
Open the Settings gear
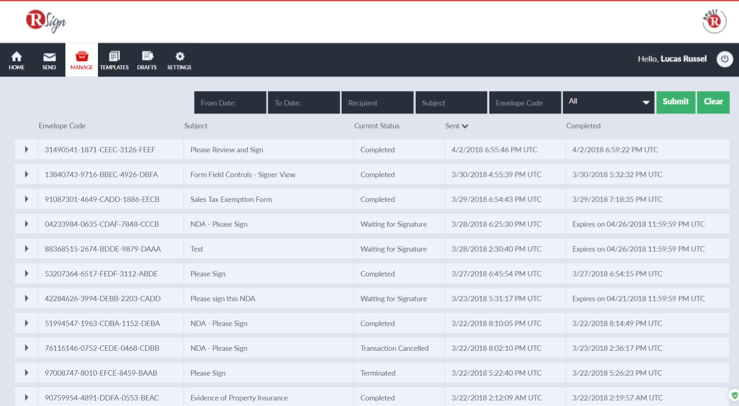[x=180, y=60]
